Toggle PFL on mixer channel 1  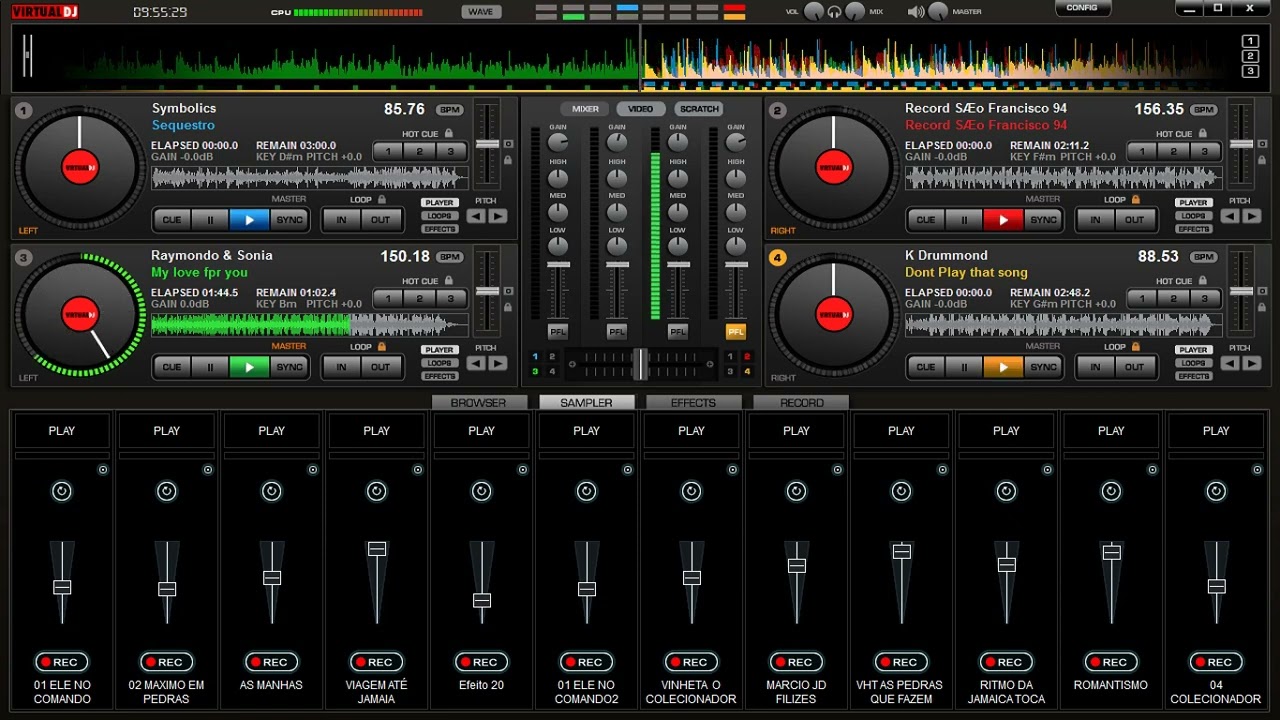(557, 332)
